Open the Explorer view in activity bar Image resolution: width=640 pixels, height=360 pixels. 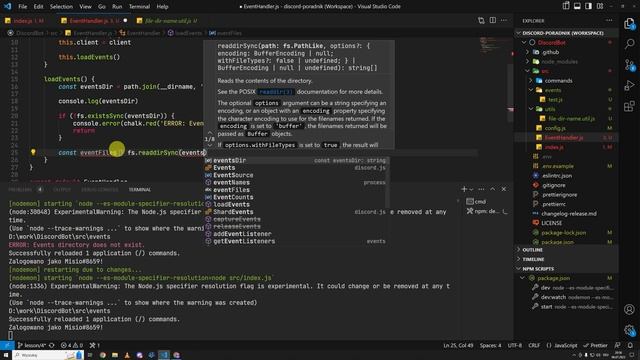629,24
